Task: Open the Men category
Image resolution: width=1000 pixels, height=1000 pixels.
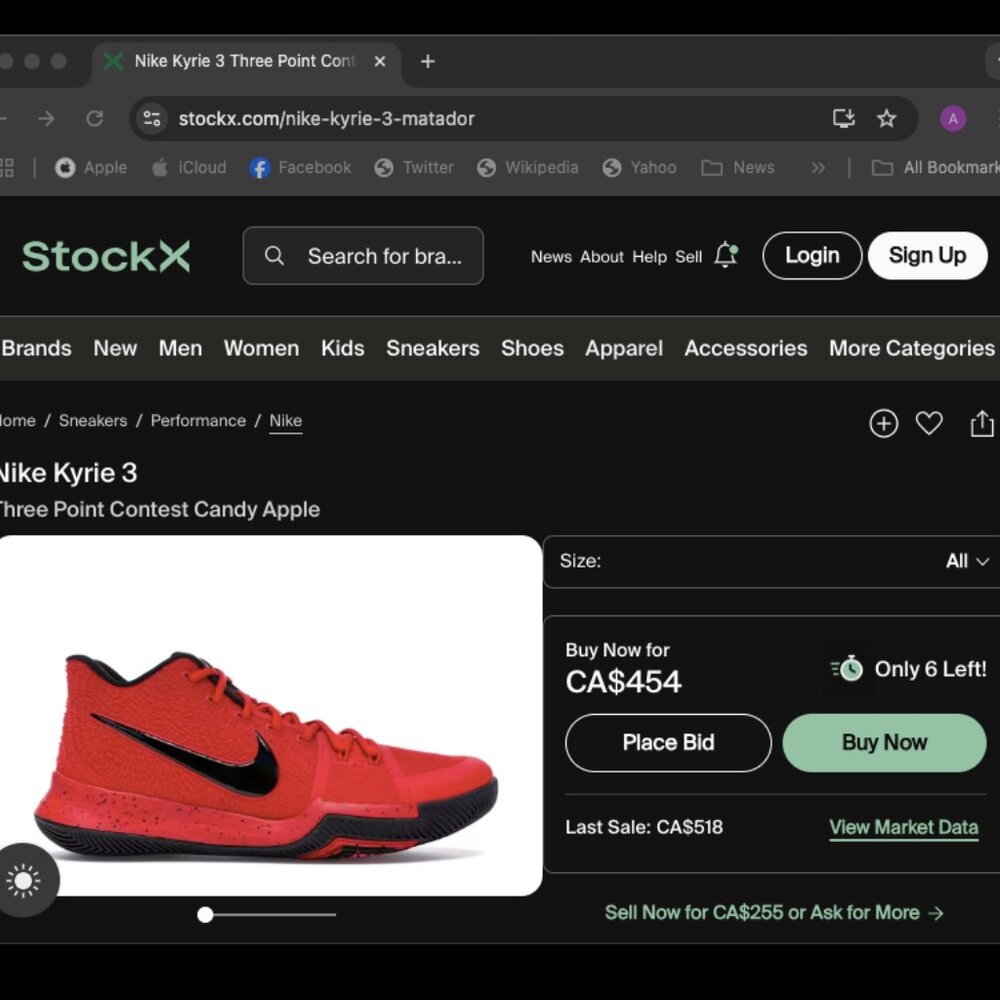Action: 180,348
